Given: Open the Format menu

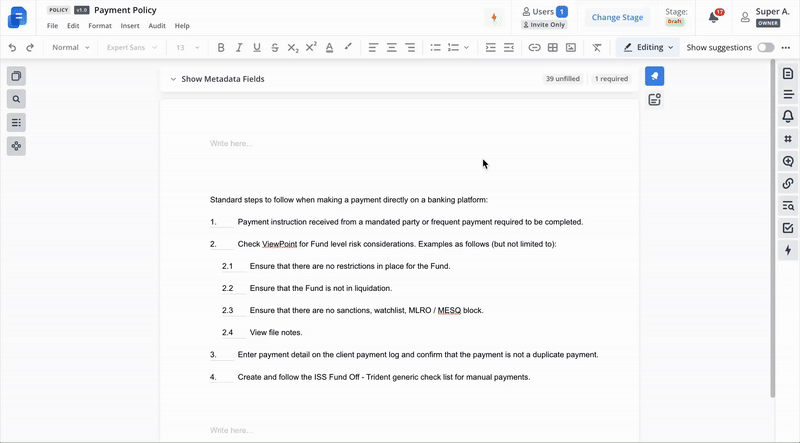Looking at the screenshot, I should pos(100,26).
